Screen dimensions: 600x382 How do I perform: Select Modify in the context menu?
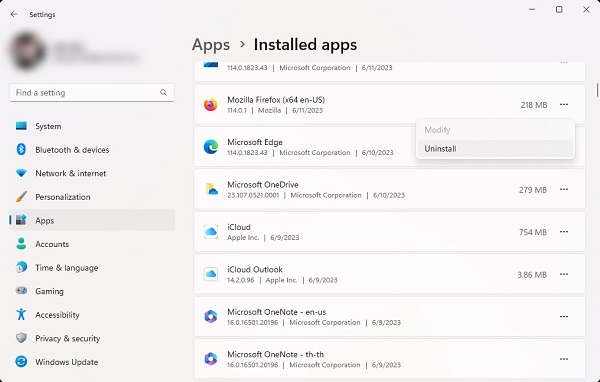pos(495,130)
